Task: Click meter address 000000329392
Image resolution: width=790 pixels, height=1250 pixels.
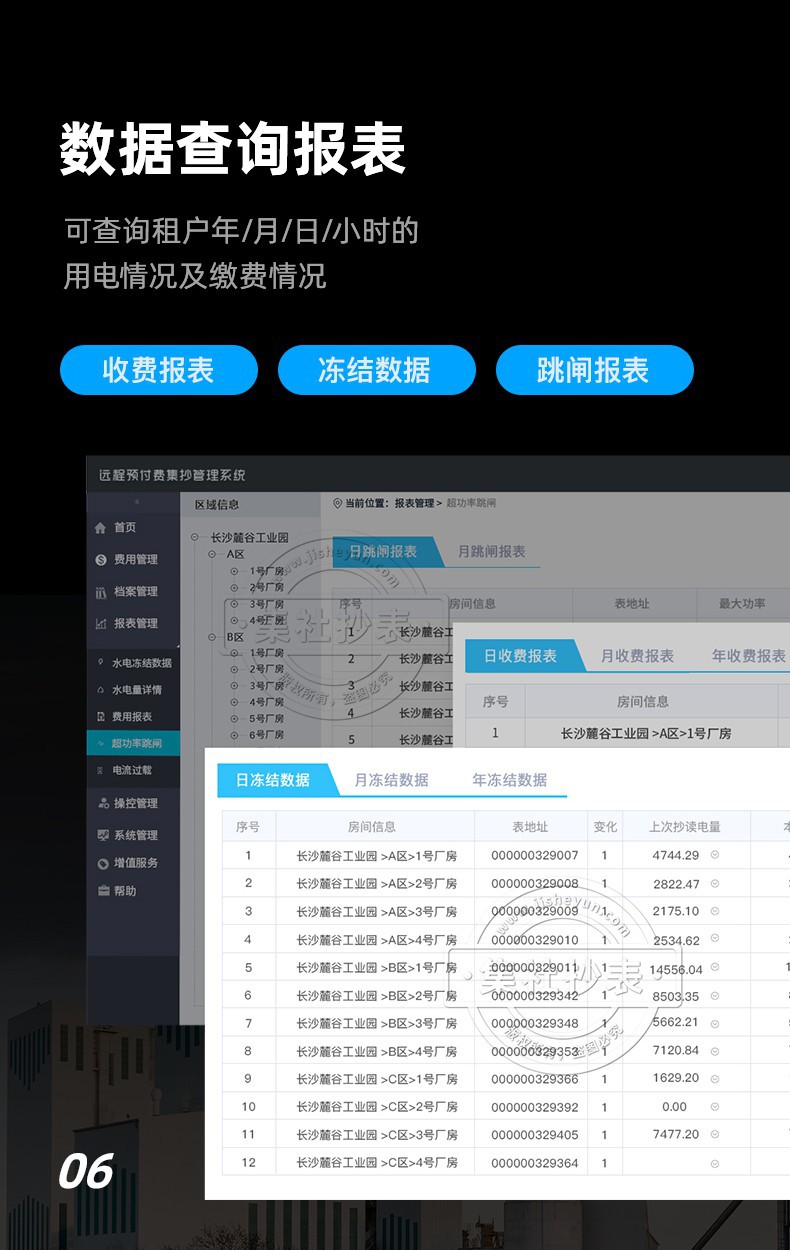Action: pyautogui.click(x=534, y=1107)
